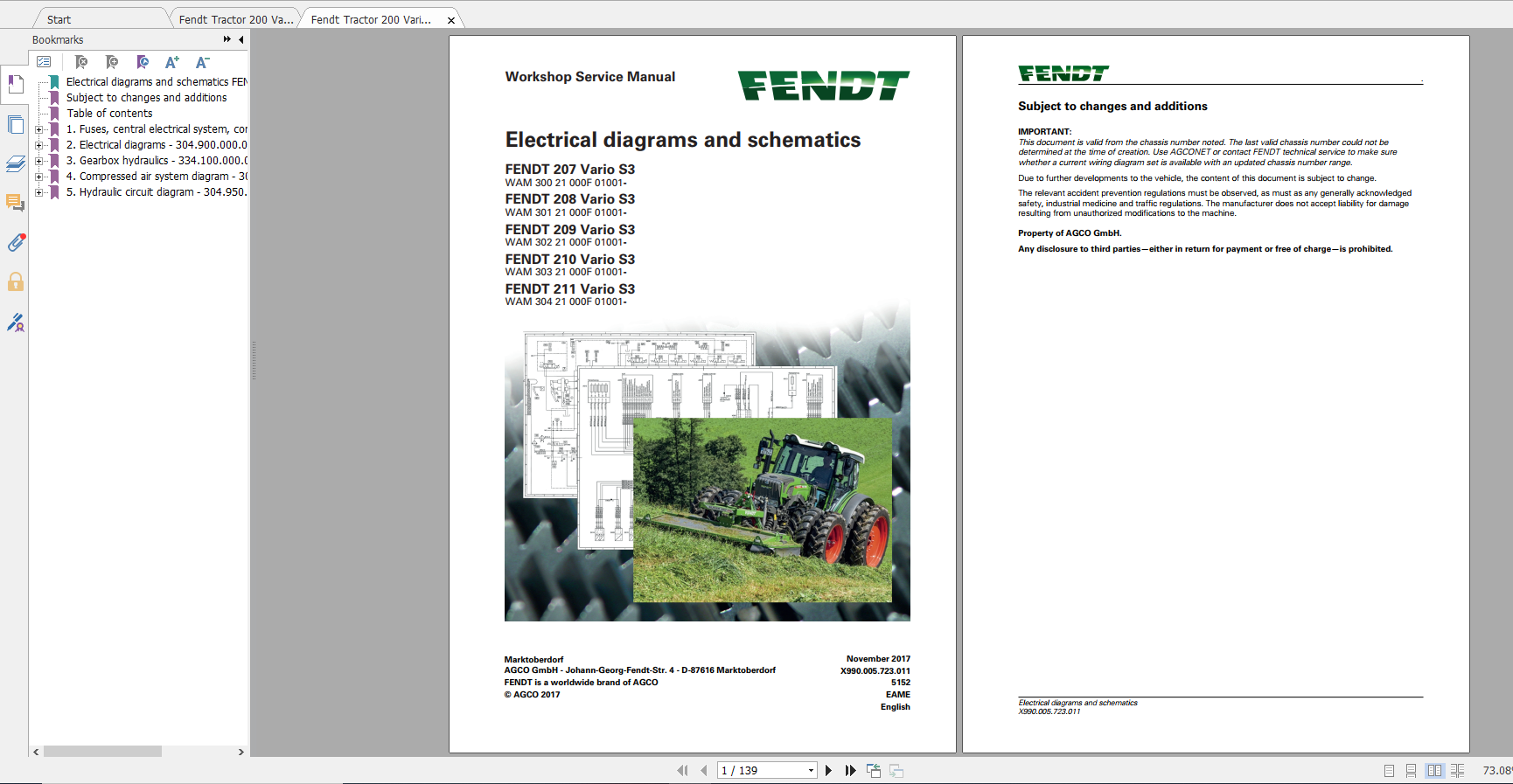Viewport: 1513px width, 784px height.
Task: Click FENDT 211 Vario S3 text
Action: (x=570, y=289)
